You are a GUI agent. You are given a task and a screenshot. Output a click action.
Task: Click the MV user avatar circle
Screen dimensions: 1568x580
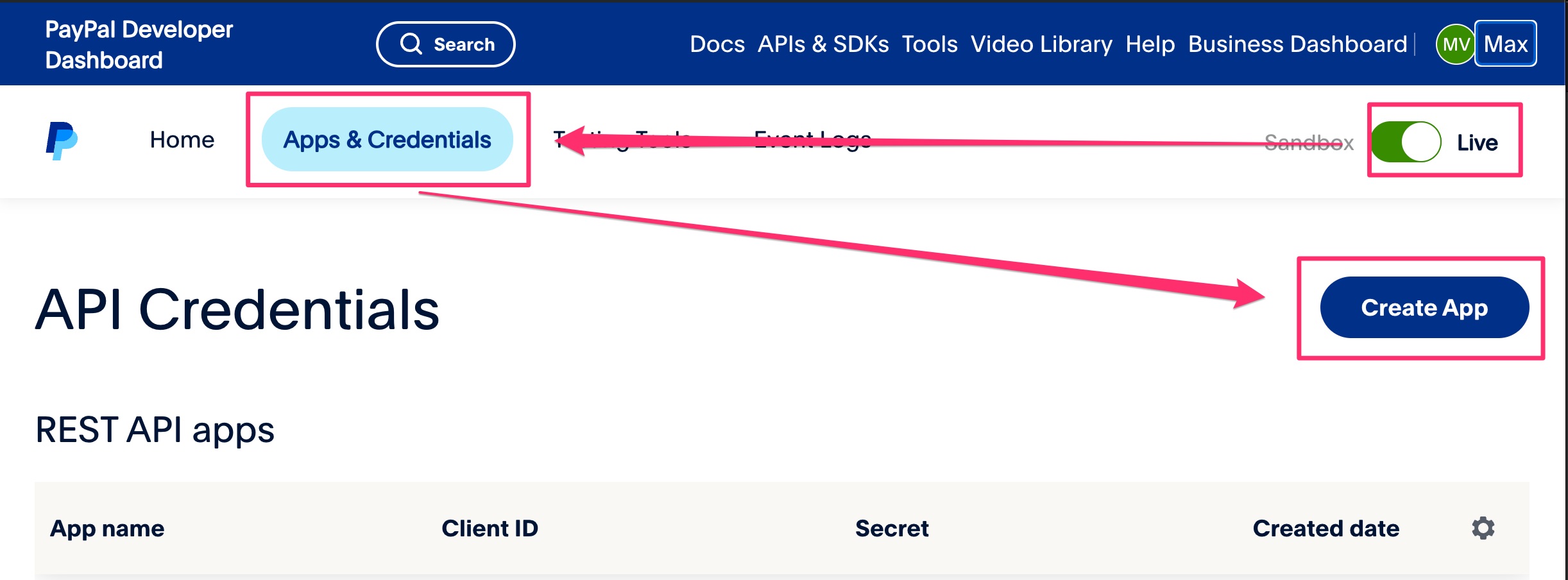click(1454, 44)
